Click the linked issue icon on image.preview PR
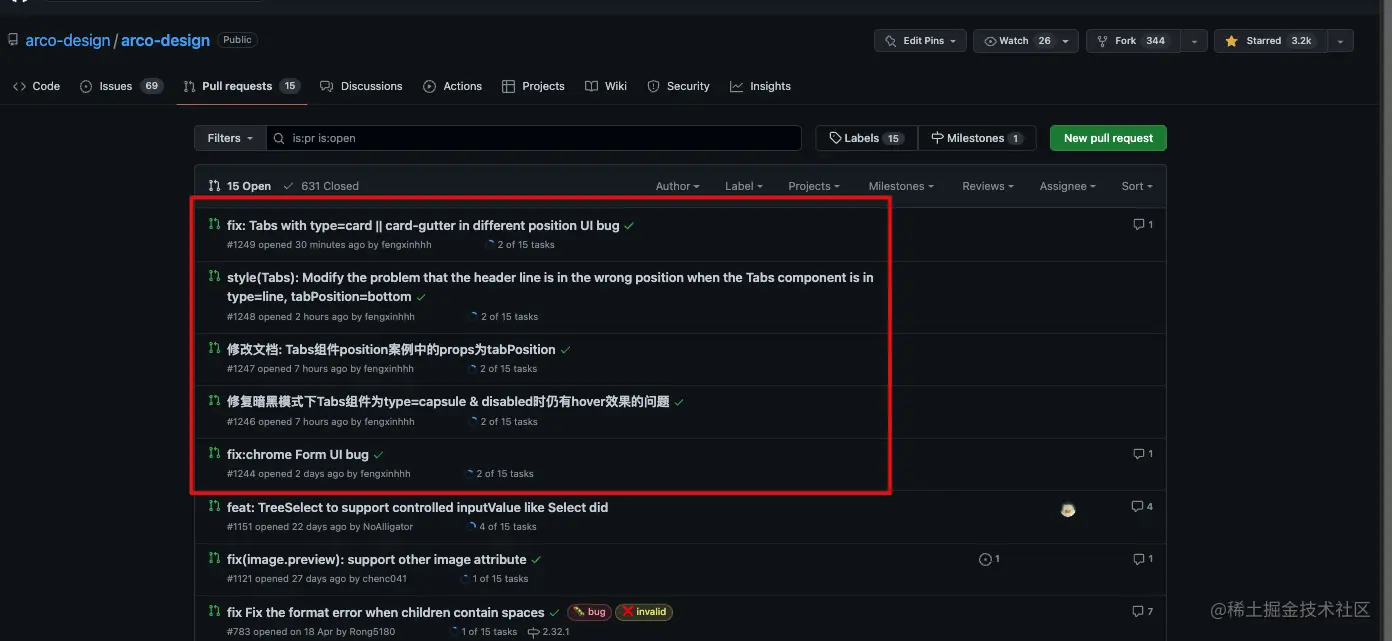 click(x=989, y=559)
